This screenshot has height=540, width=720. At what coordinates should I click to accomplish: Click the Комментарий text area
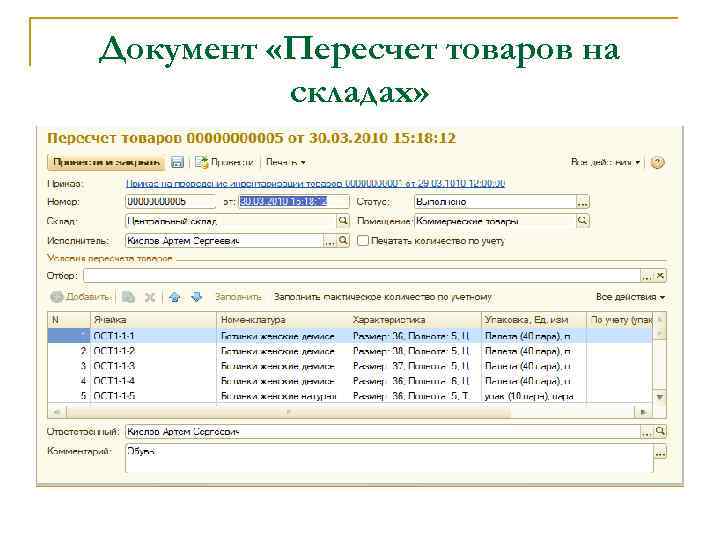point(389,458)
